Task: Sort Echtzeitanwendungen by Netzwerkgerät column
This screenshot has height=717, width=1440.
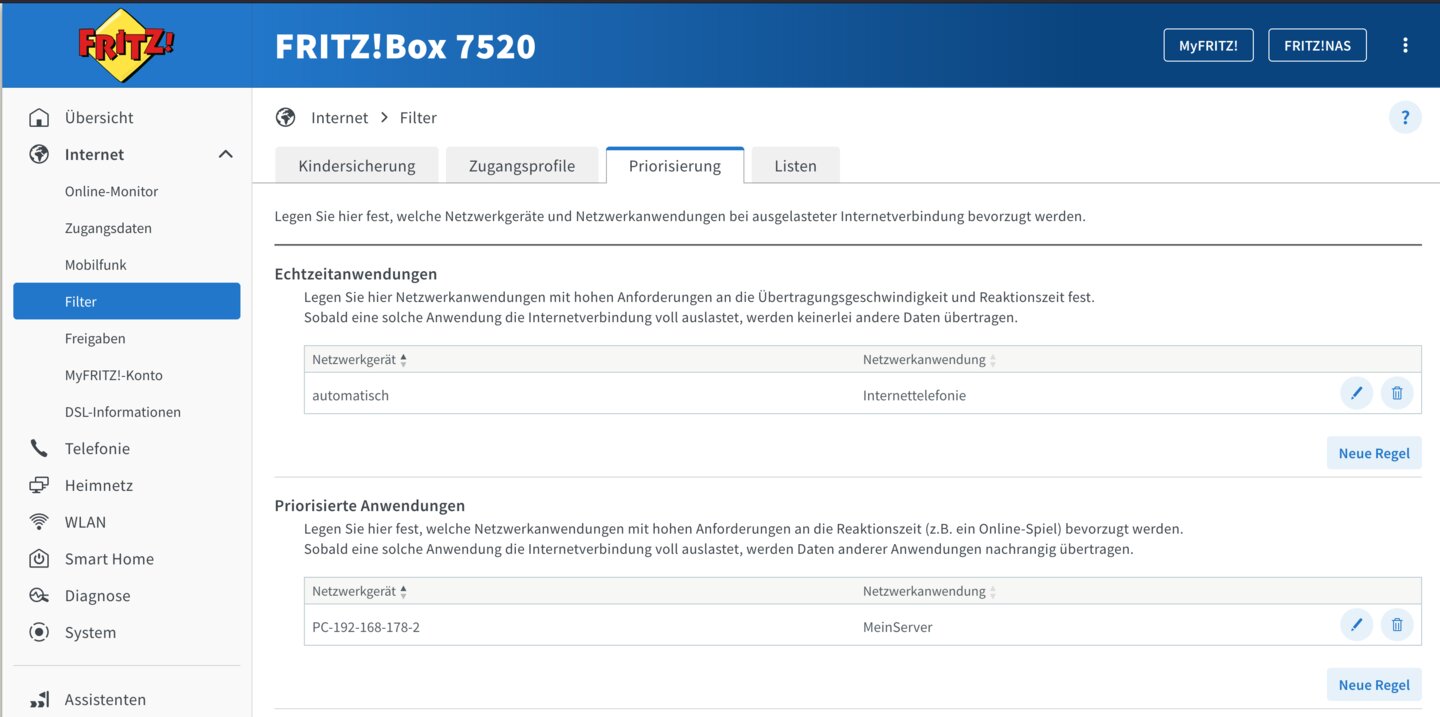Action: click(360, 360)
